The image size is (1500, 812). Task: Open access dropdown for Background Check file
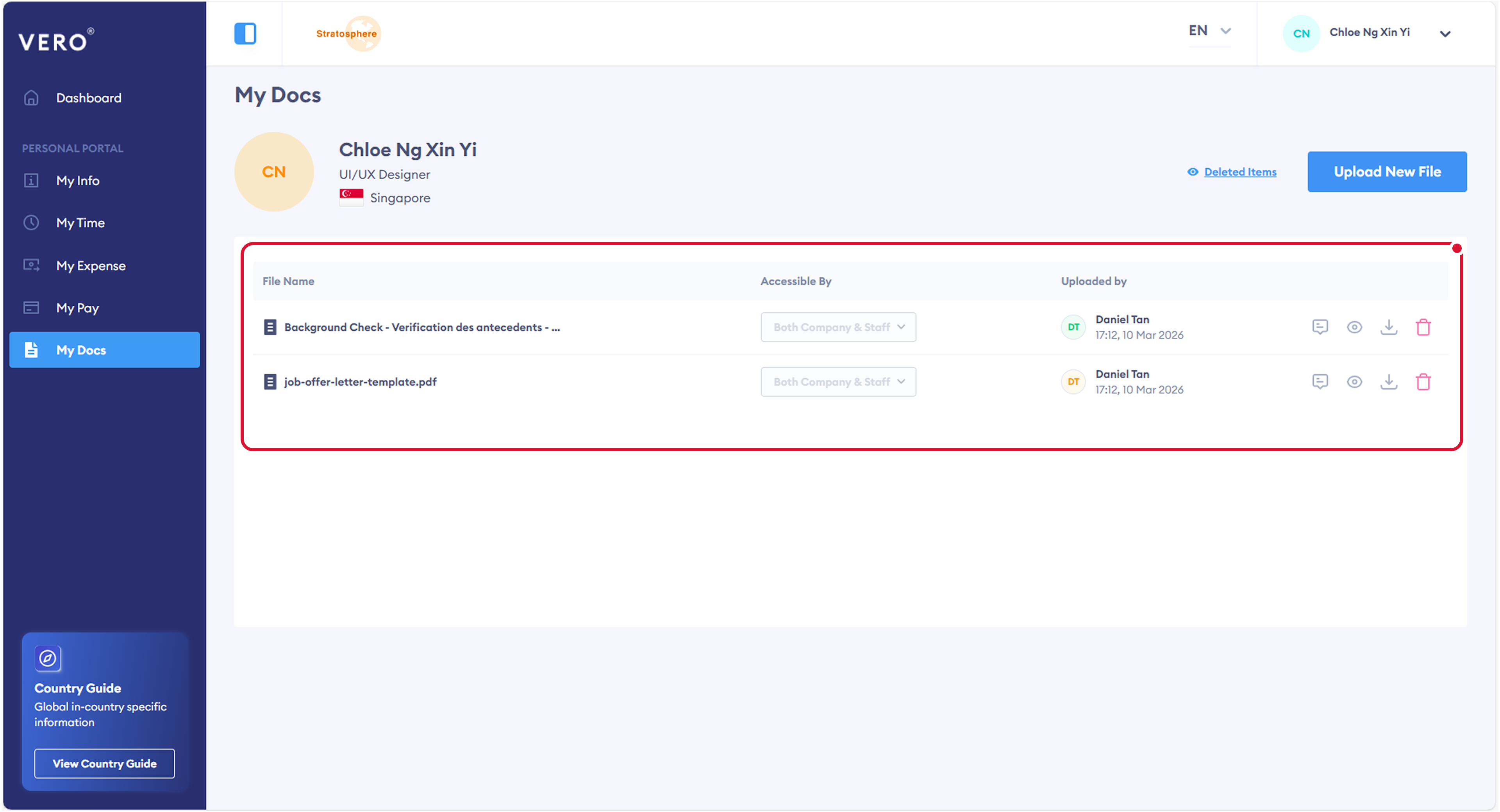click(x=837, y=327)
